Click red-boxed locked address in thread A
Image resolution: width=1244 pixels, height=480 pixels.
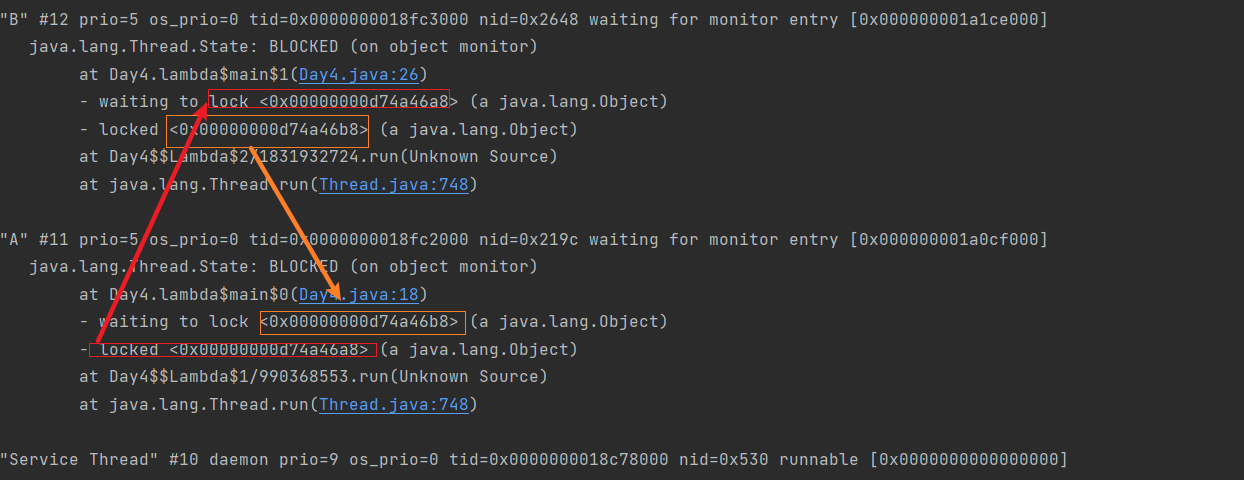tap(233, 349)
